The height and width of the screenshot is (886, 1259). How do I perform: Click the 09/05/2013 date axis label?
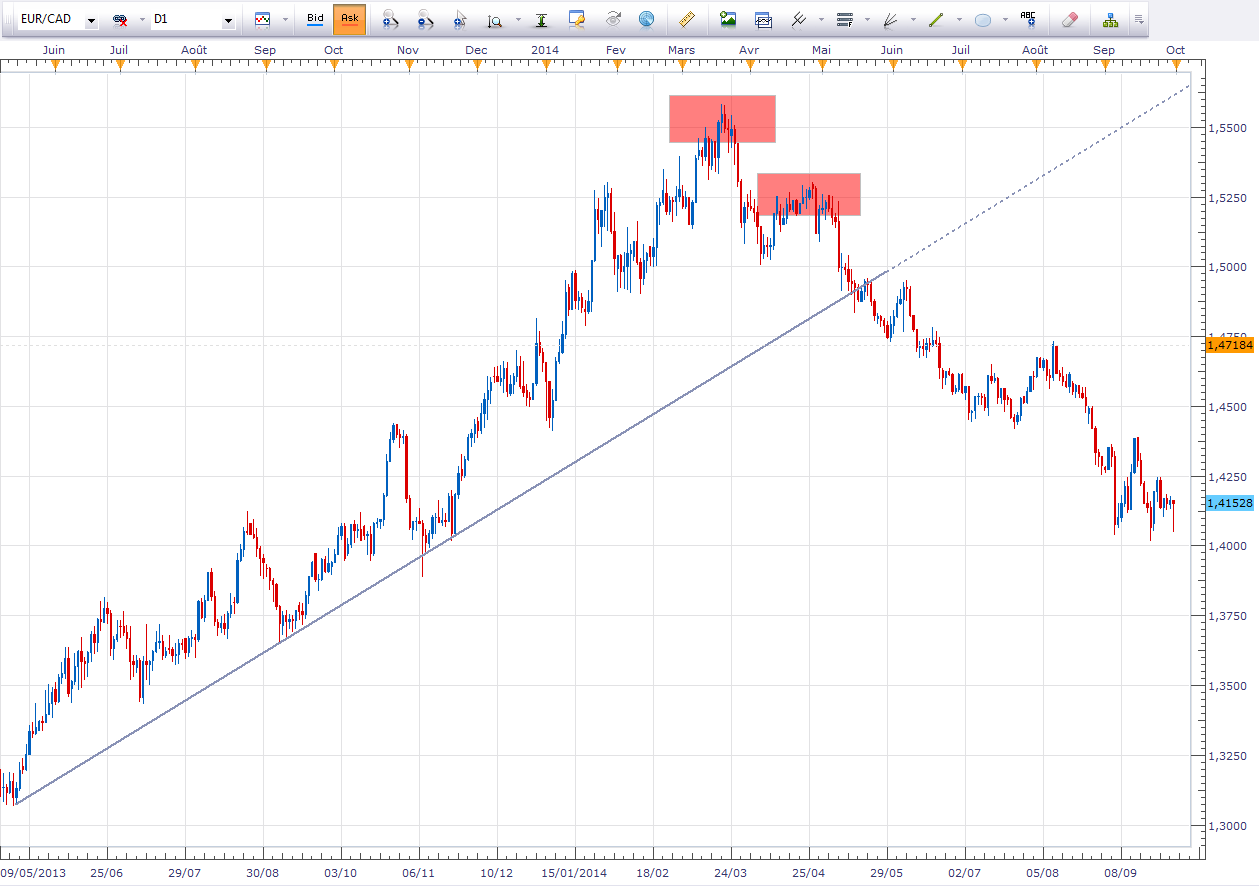point(34,872)
